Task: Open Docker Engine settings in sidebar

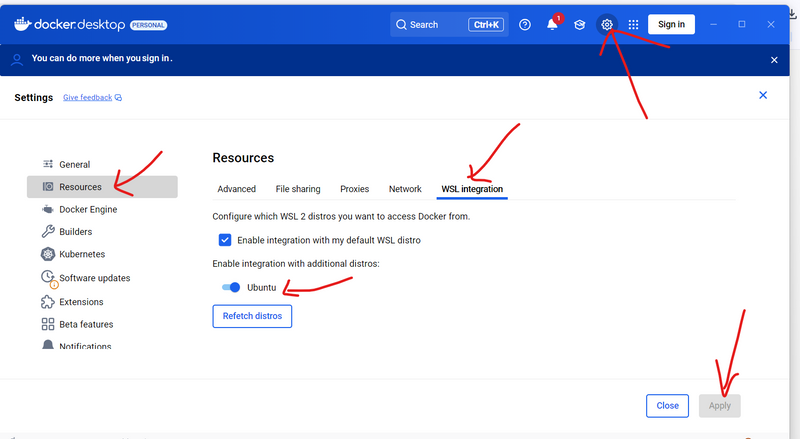Action: [88, 209]
